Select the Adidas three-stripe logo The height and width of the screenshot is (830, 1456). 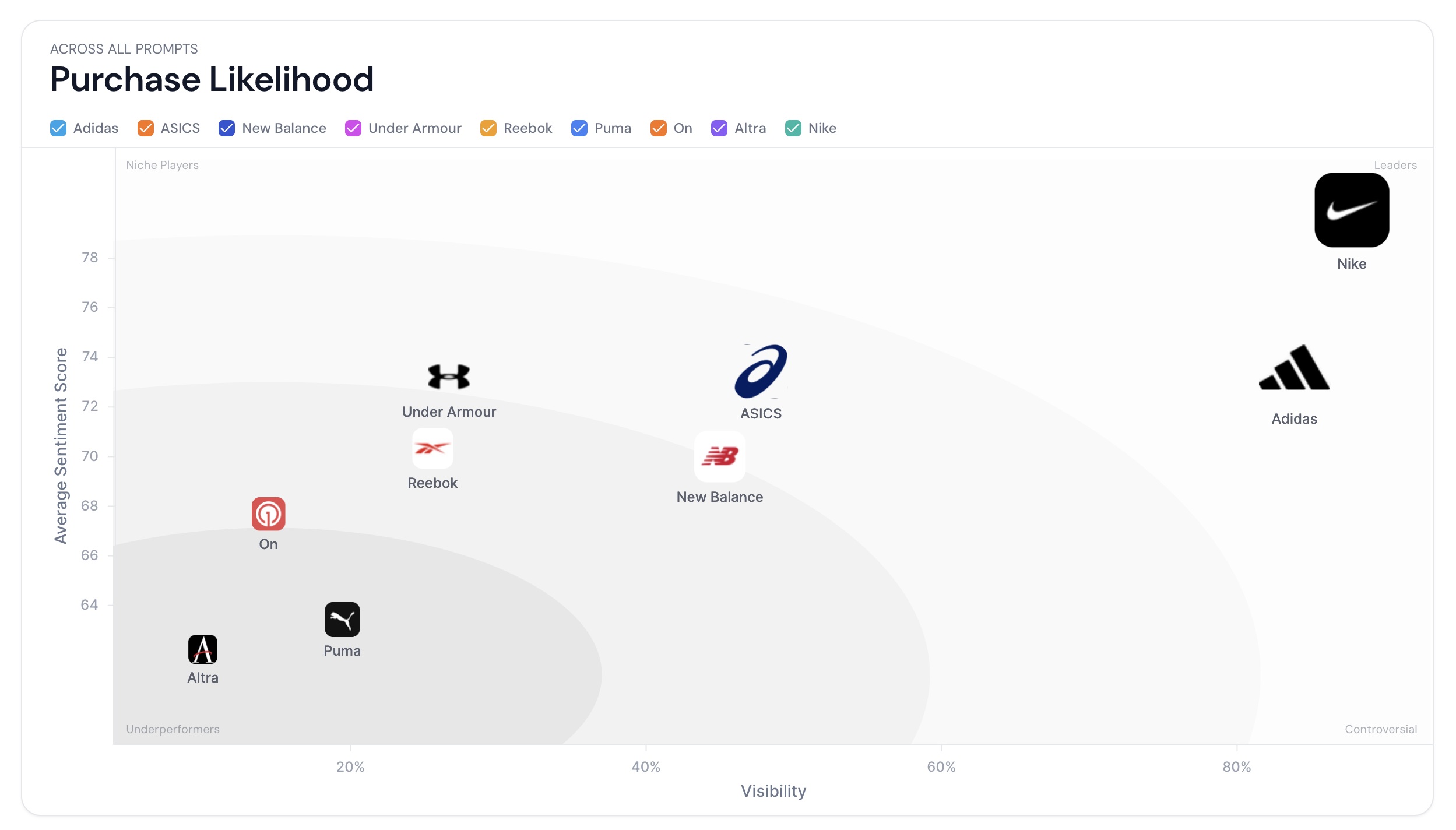pyautogui.click(x=1294, y=368)
